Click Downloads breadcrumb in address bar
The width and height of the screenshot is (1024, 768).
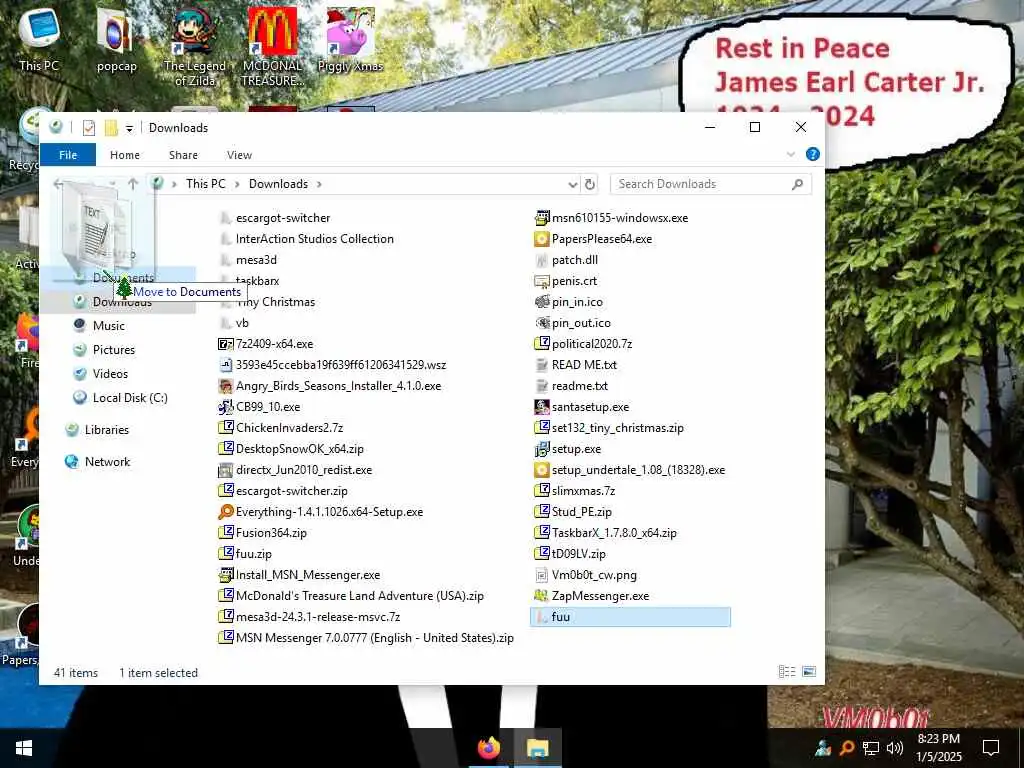[278, 184]
